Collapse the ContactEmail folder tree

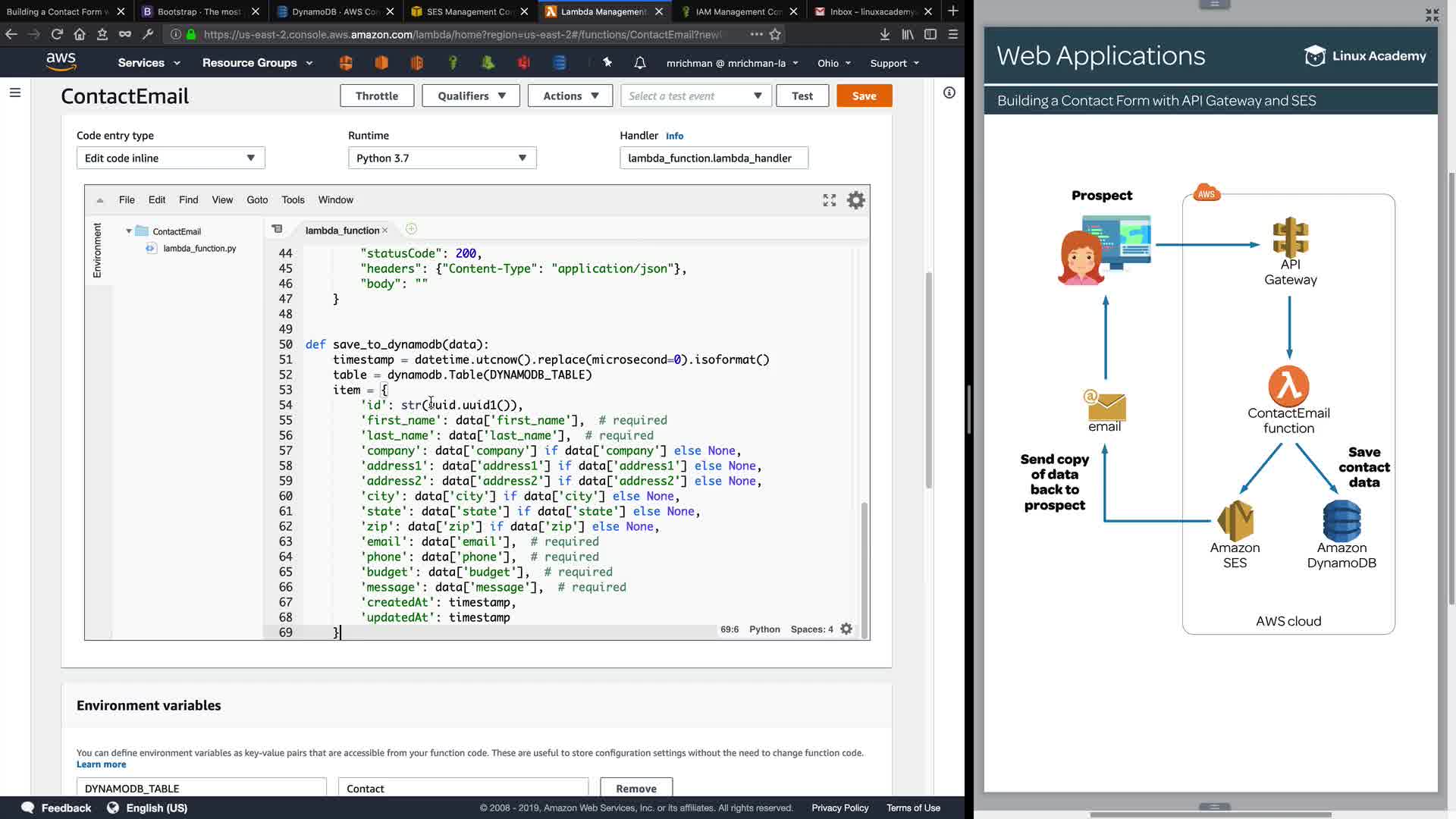[x=129, y=231]
